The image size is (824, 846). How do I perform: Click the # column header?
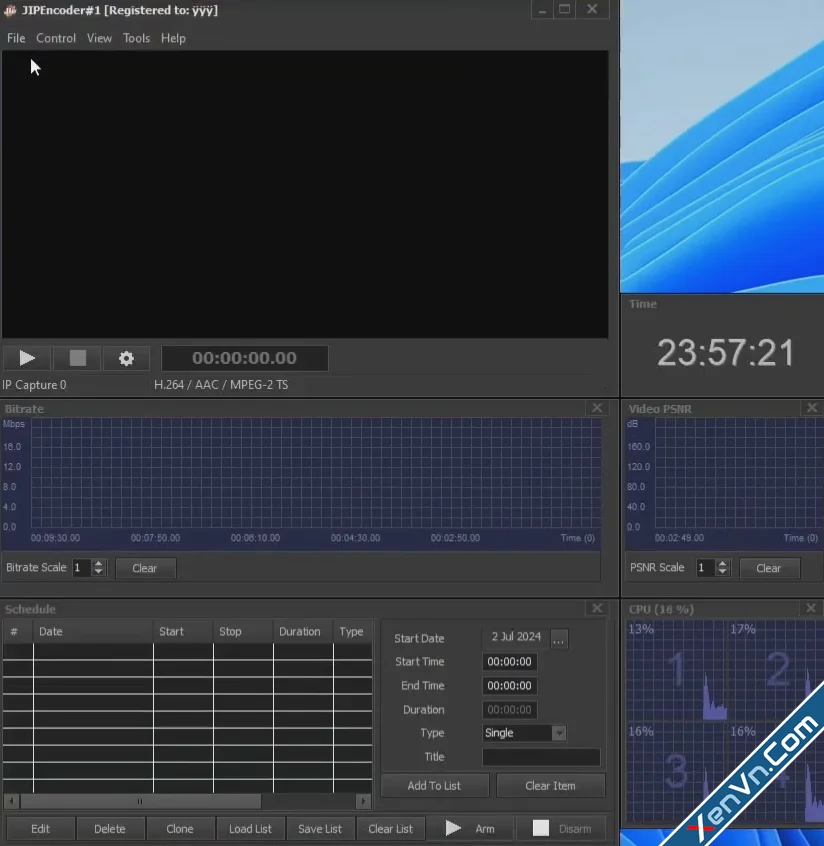click(x=18, y=631)
